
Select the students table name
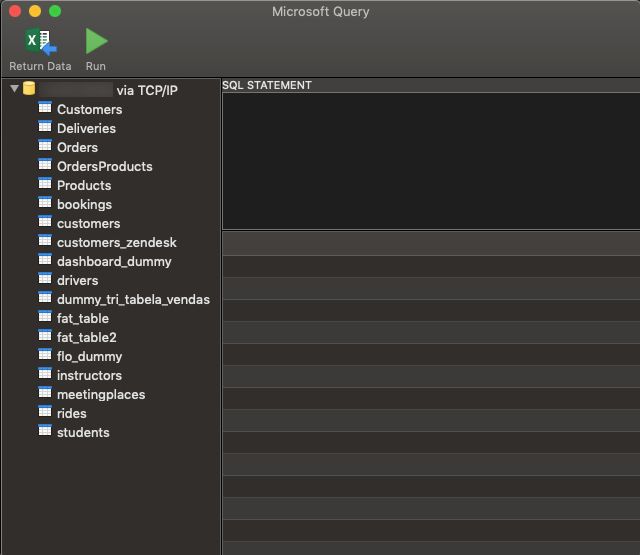pyautogui.click(x=83, y=432)
